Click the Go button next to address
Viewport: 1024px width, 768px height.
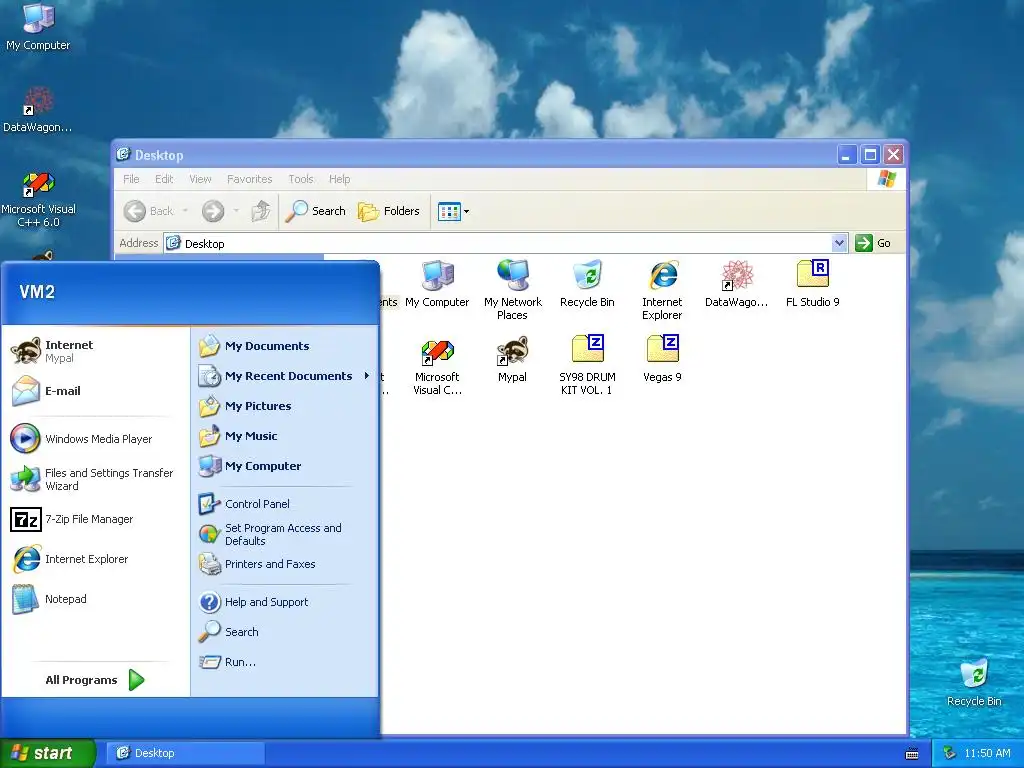873,243
